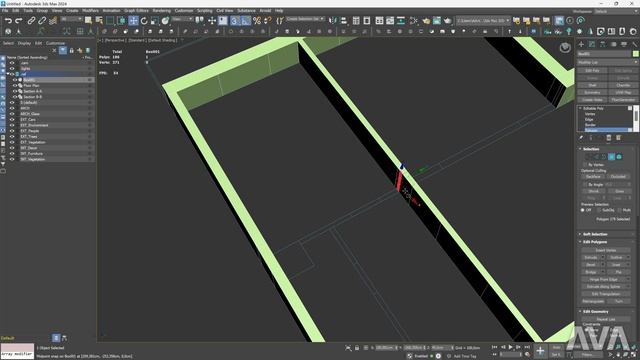Click the Extrude button
The width and height of the screenshot is (640, 360).
(x=591, y=258)
